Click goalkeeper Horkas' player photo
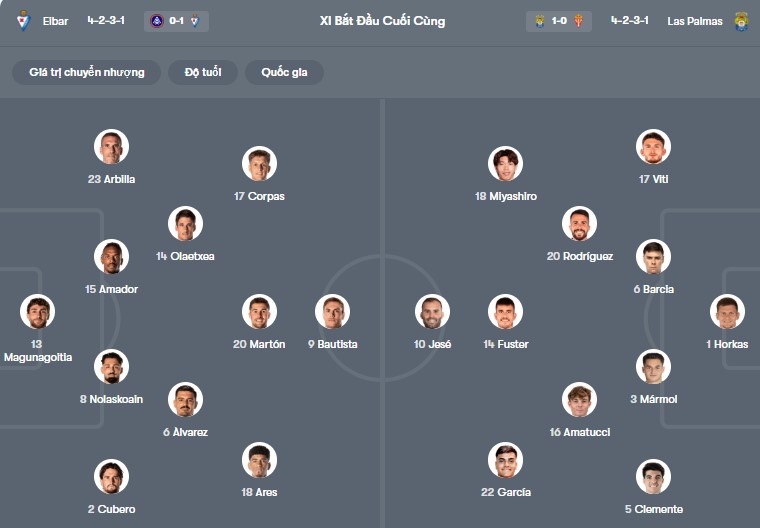The width and height of the screenshot is (760, 528). (727, 312)
